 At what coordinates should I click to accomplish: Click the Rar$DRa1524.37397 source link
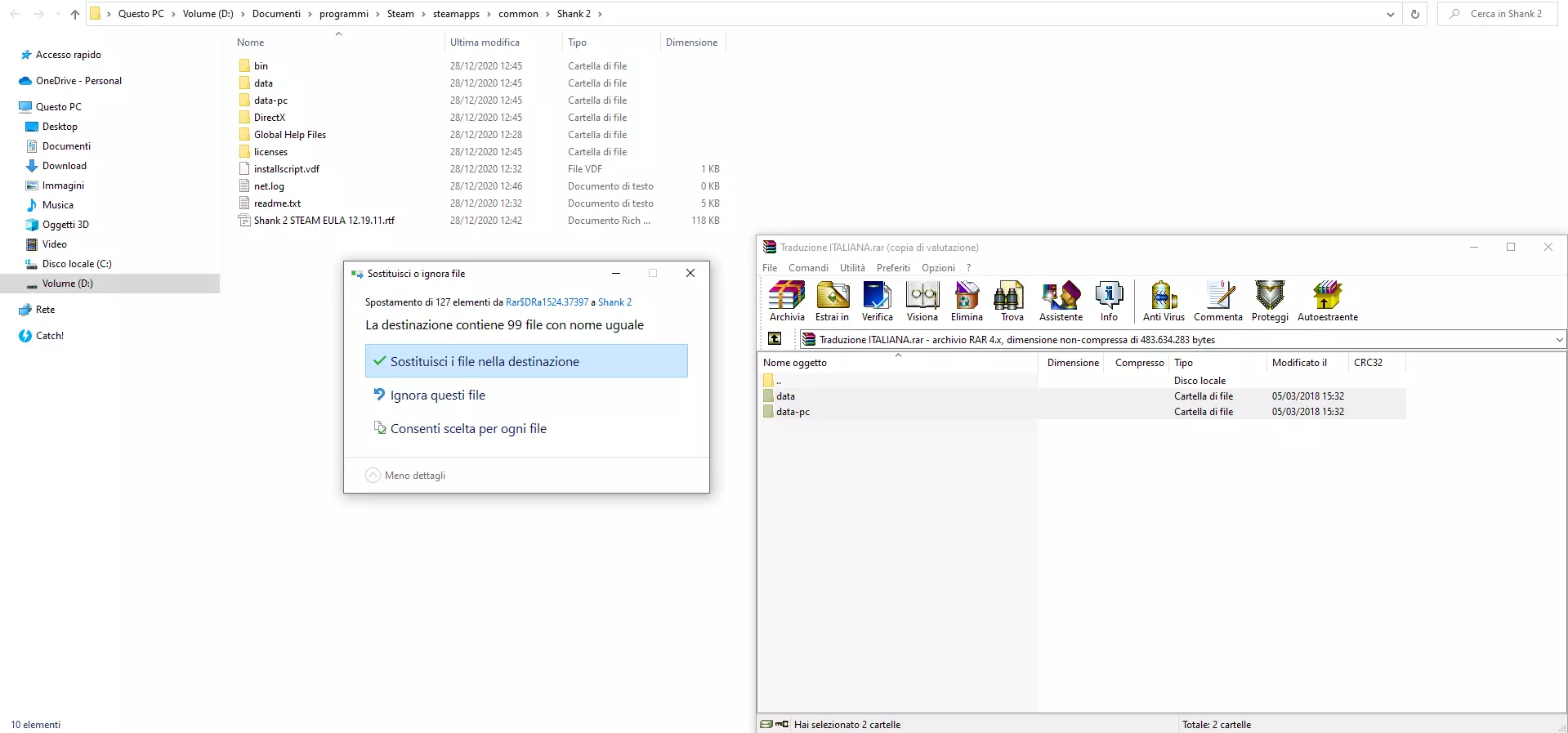[x=547, y=302]
